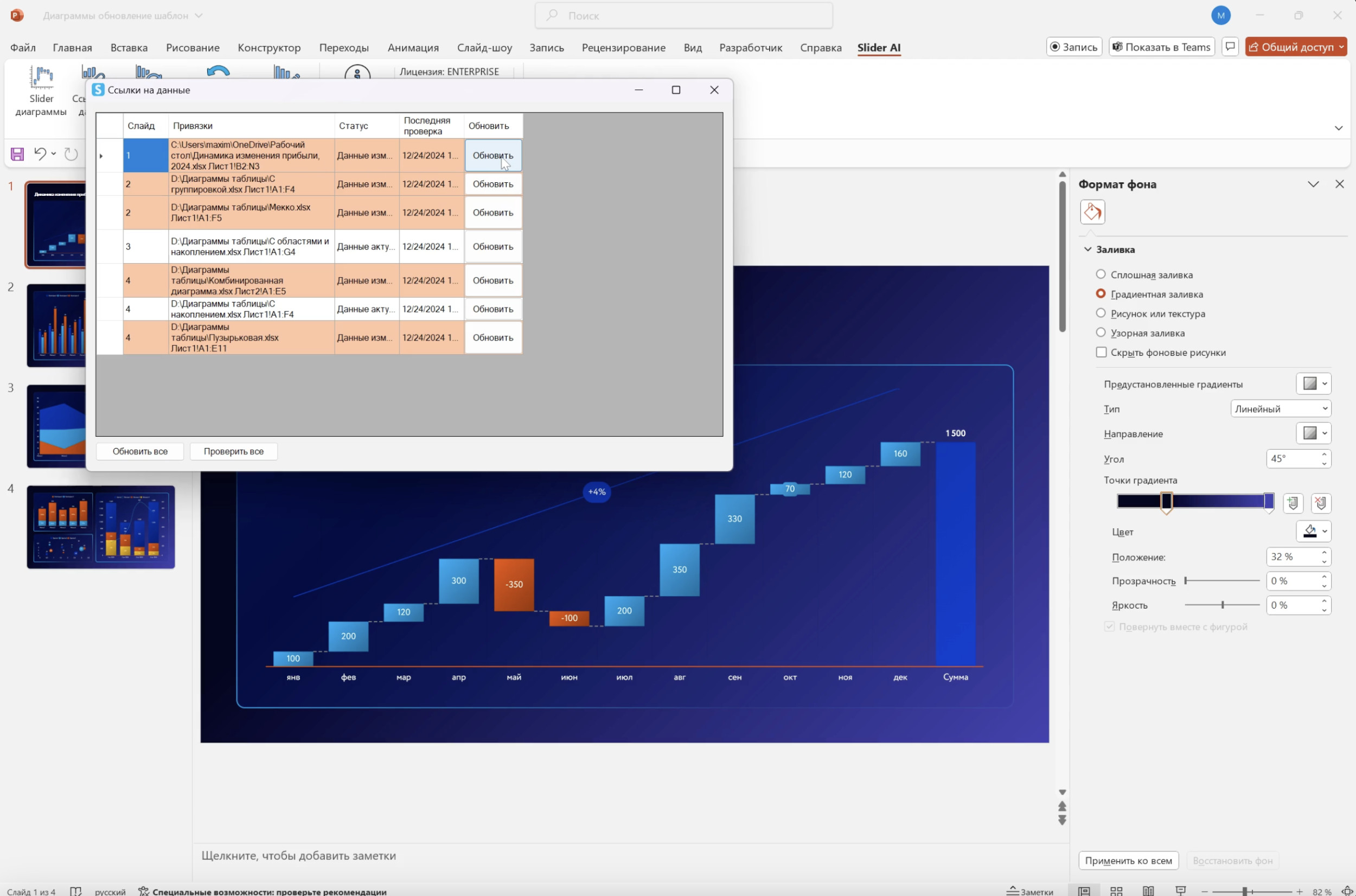
Task: Click the Undo arrow icon
Action: click(40, 153)
